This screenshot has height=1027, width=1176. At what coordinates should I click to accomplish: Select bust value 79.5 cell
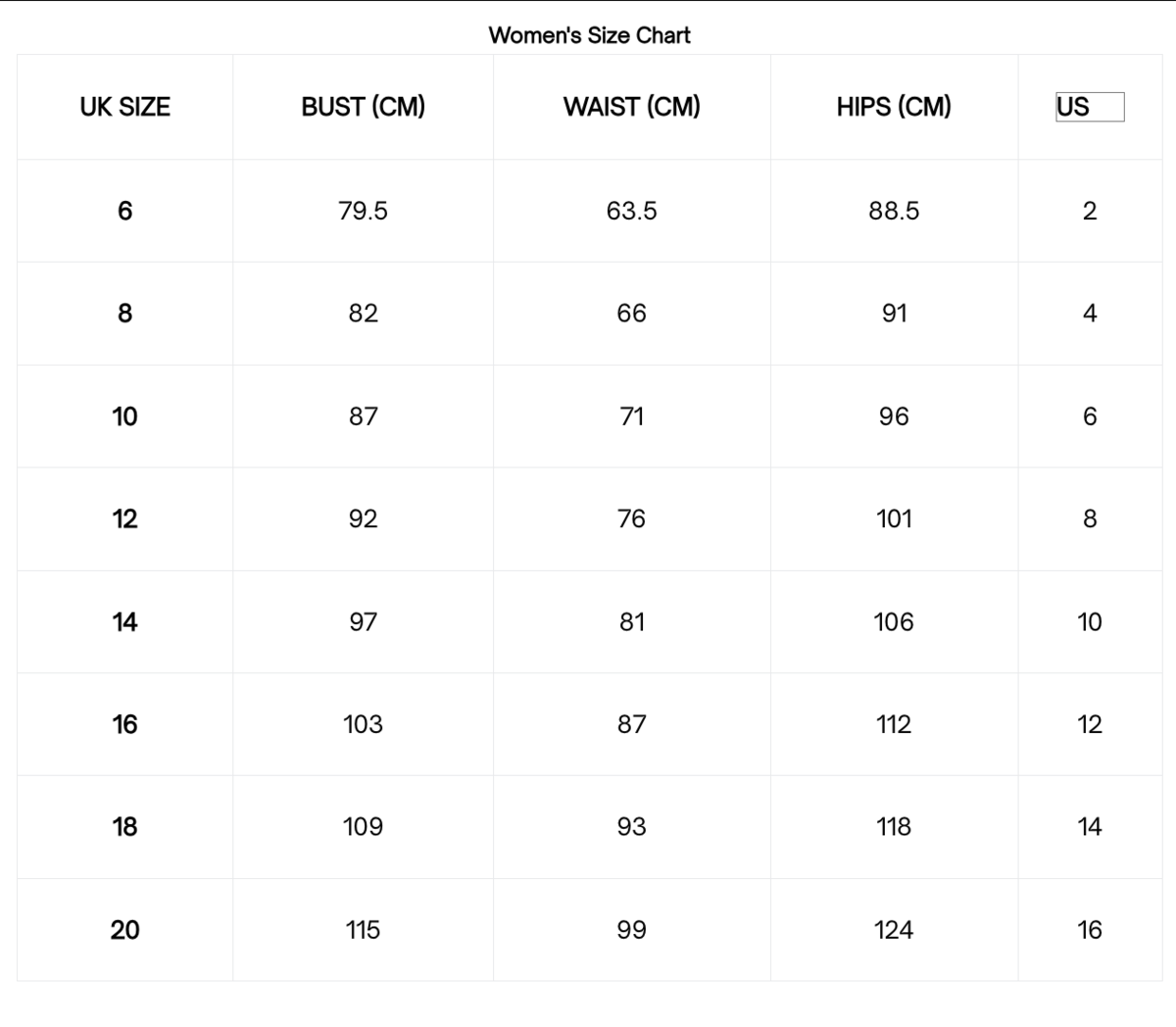[363, 211]
